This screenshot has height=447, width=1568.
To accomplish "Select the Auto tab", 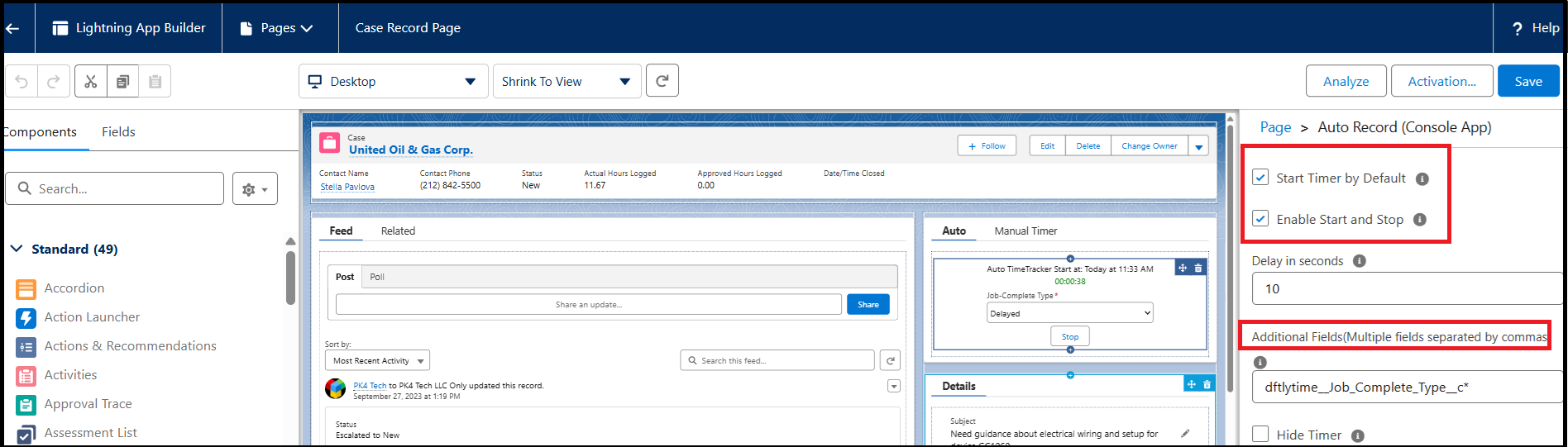I will [954, 231].
